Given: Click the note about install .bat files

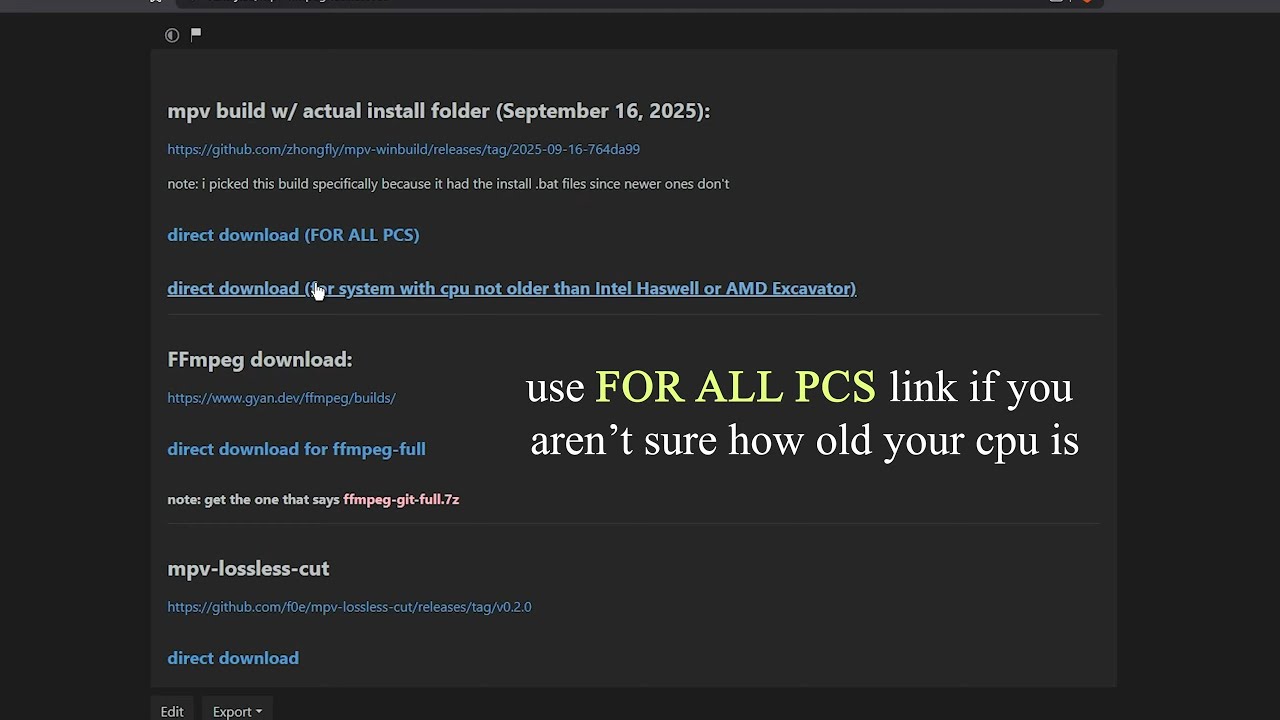Looking at the screenshot, I should point(448,184).
